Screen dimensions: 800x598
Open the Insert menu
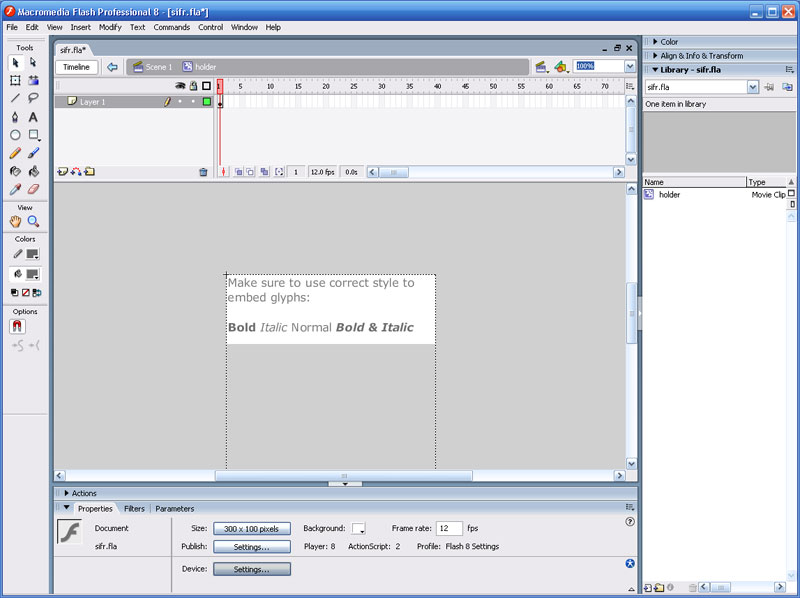(x=81, y=27)
